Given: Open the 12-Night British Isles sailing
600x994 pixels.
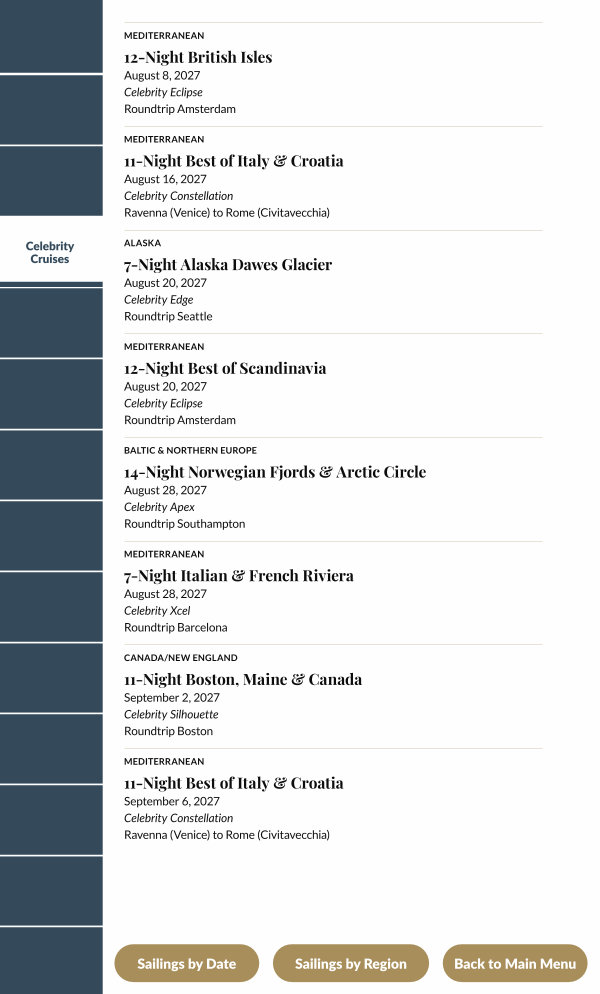Looking at the screenshot, I should [198, 58].
